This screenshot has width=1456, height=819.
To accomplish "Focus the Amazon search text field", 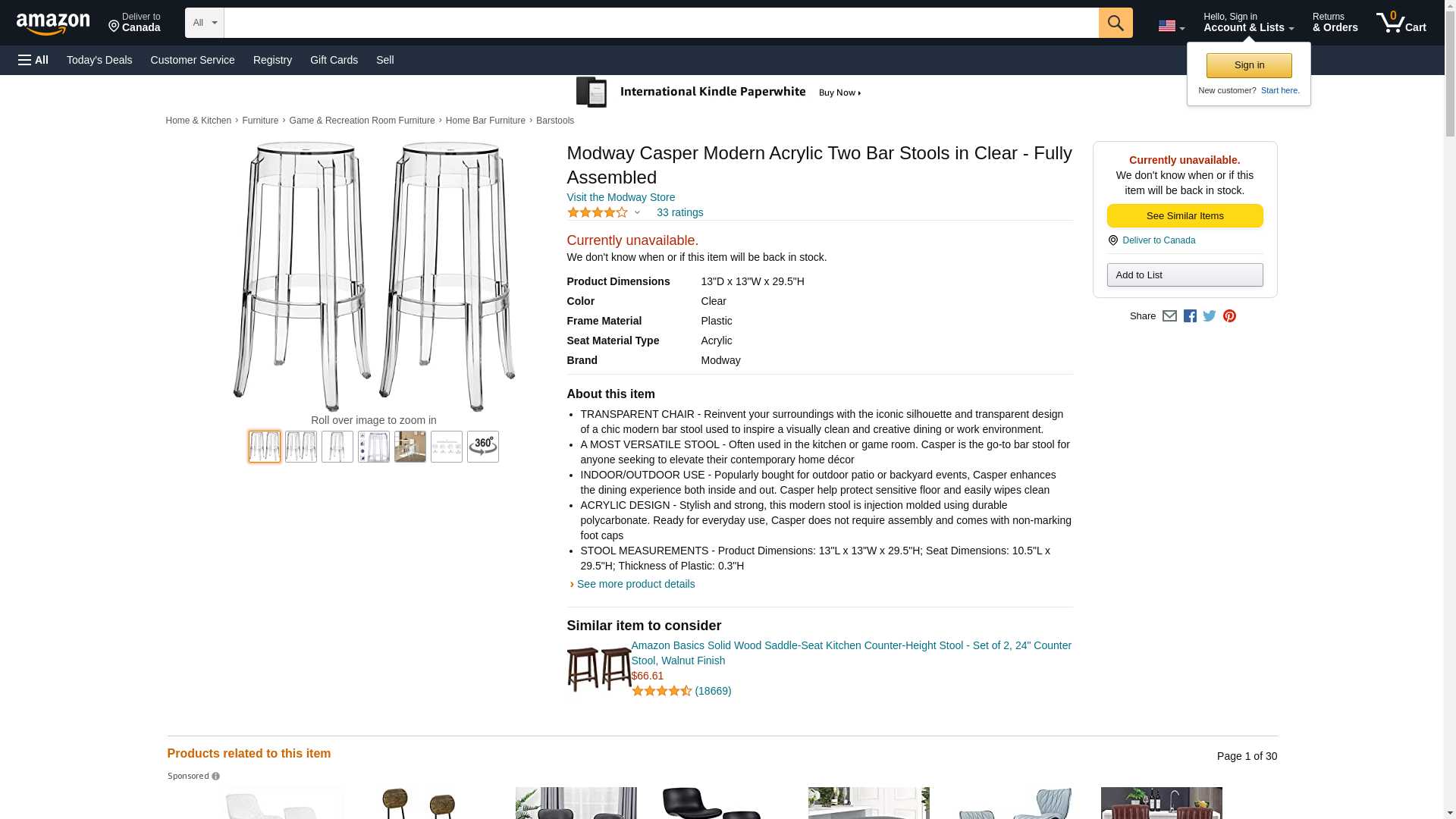I will (661, 23).
